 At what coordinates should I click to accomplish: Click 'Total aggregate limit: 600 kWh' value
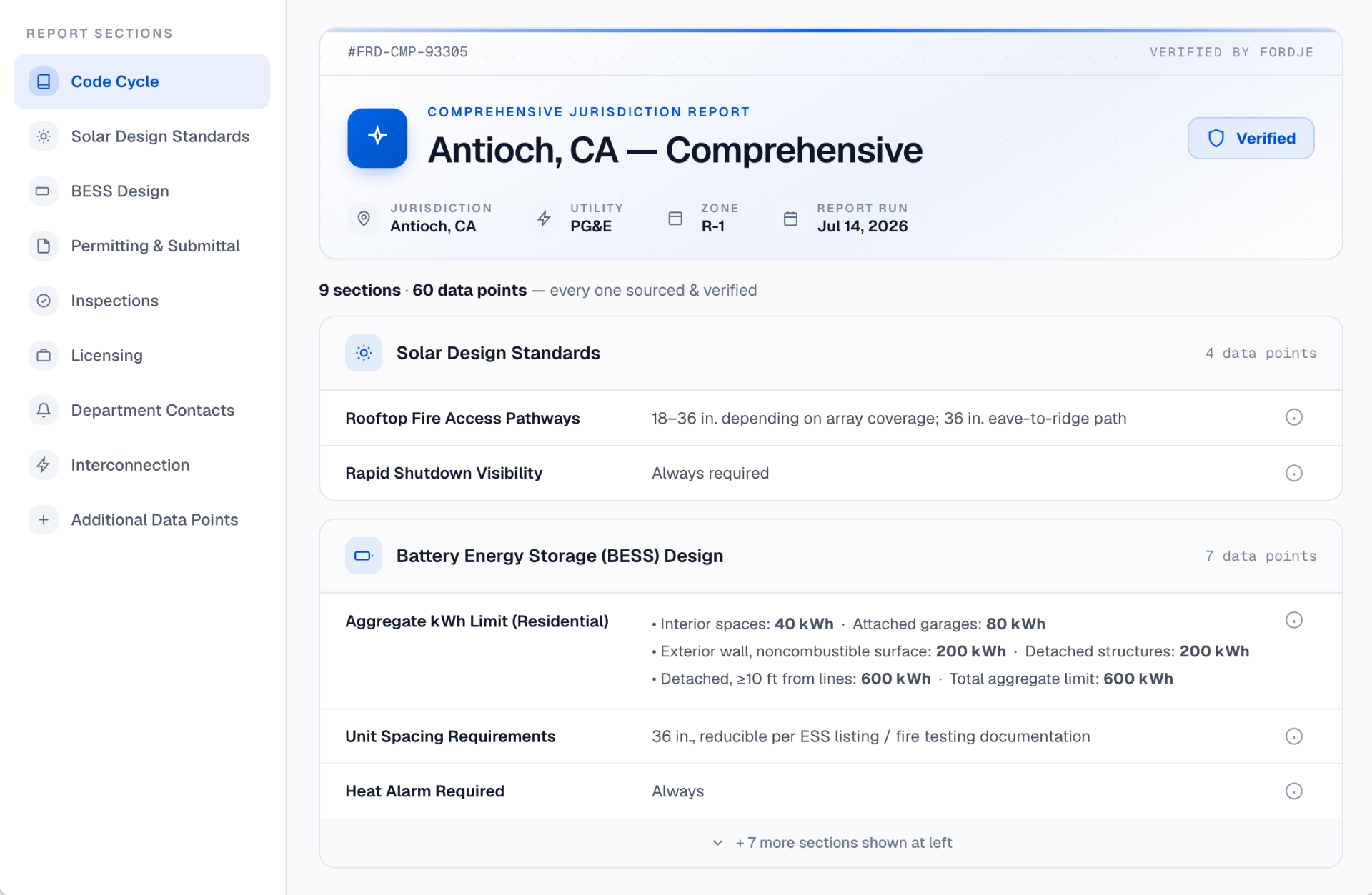[1061, 679]
